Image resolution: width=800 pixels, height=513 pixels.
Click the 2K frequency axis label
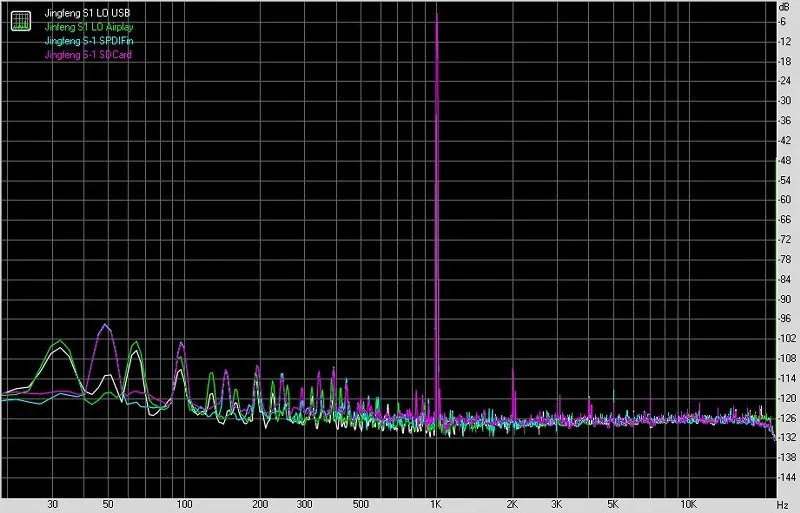coord(513,504)
